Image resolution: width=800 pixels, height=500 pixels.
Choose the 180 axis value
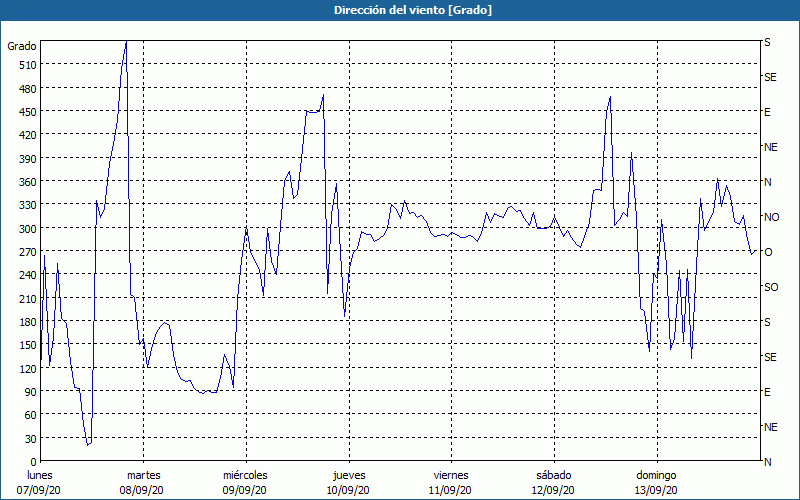[28, 322]
